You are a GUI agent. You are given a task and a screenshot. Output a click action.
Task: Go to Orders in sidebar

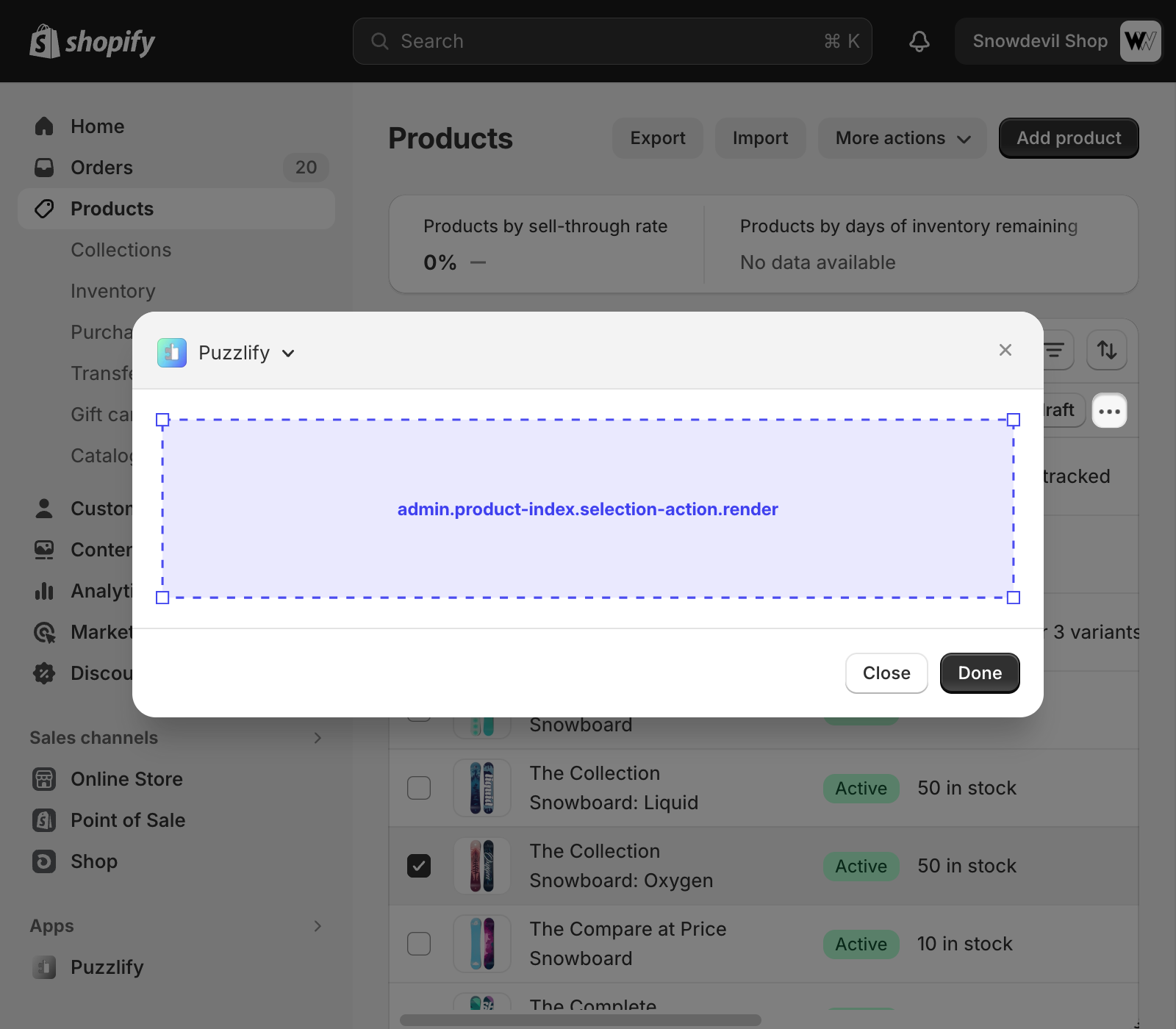(101, 168)
